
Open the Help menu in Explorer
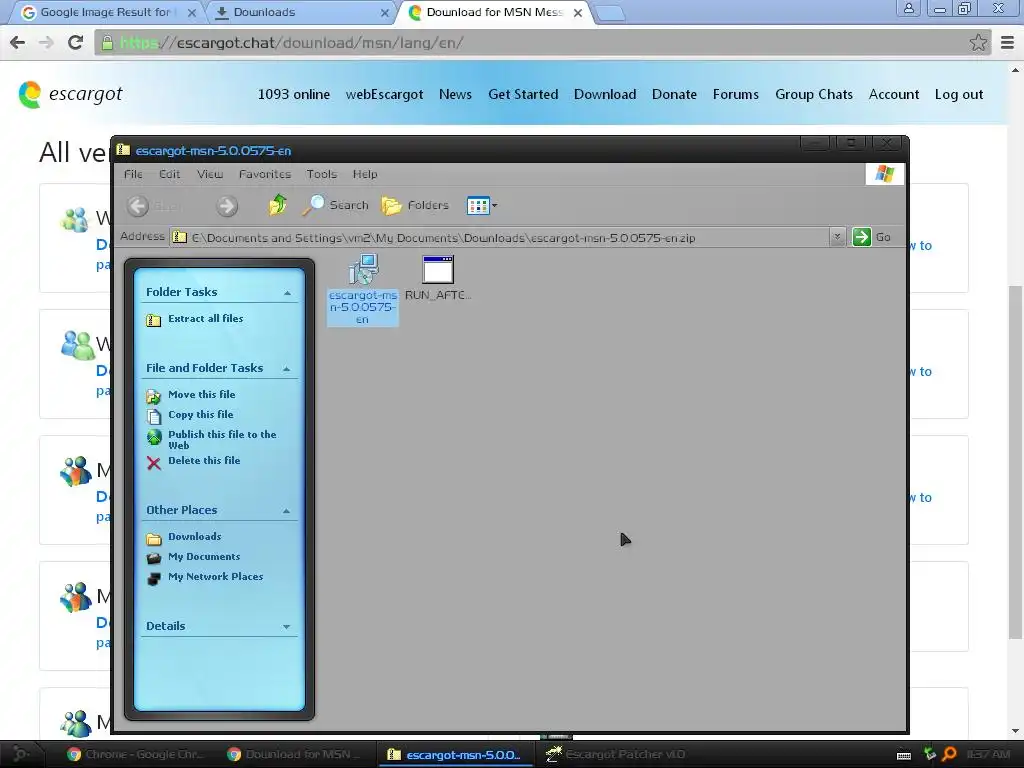click(x=364, y=174)
